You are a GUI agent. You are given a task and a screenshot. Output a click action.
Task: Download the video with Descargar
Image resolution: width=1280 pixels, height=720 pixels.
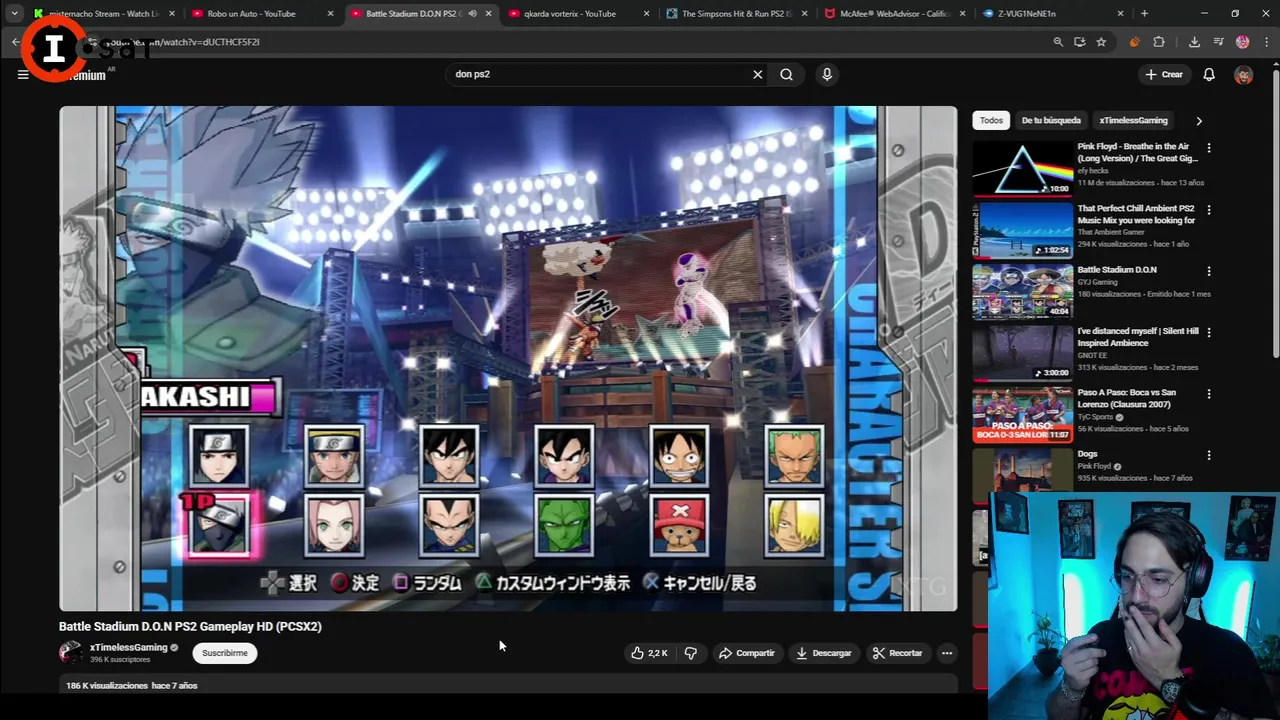point(823,653)
